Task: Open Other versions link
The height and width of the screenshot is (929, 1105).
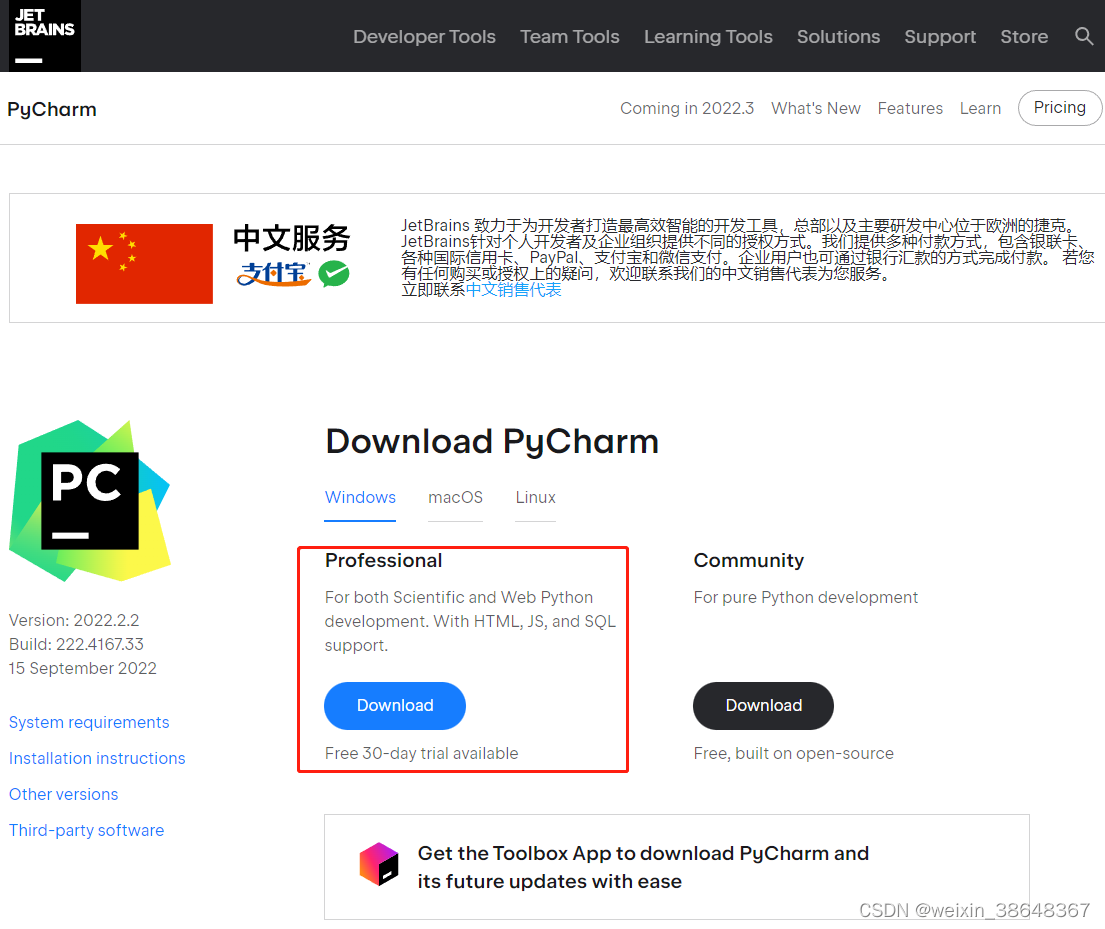Action: pyautogui.click(x=63, y=794)
